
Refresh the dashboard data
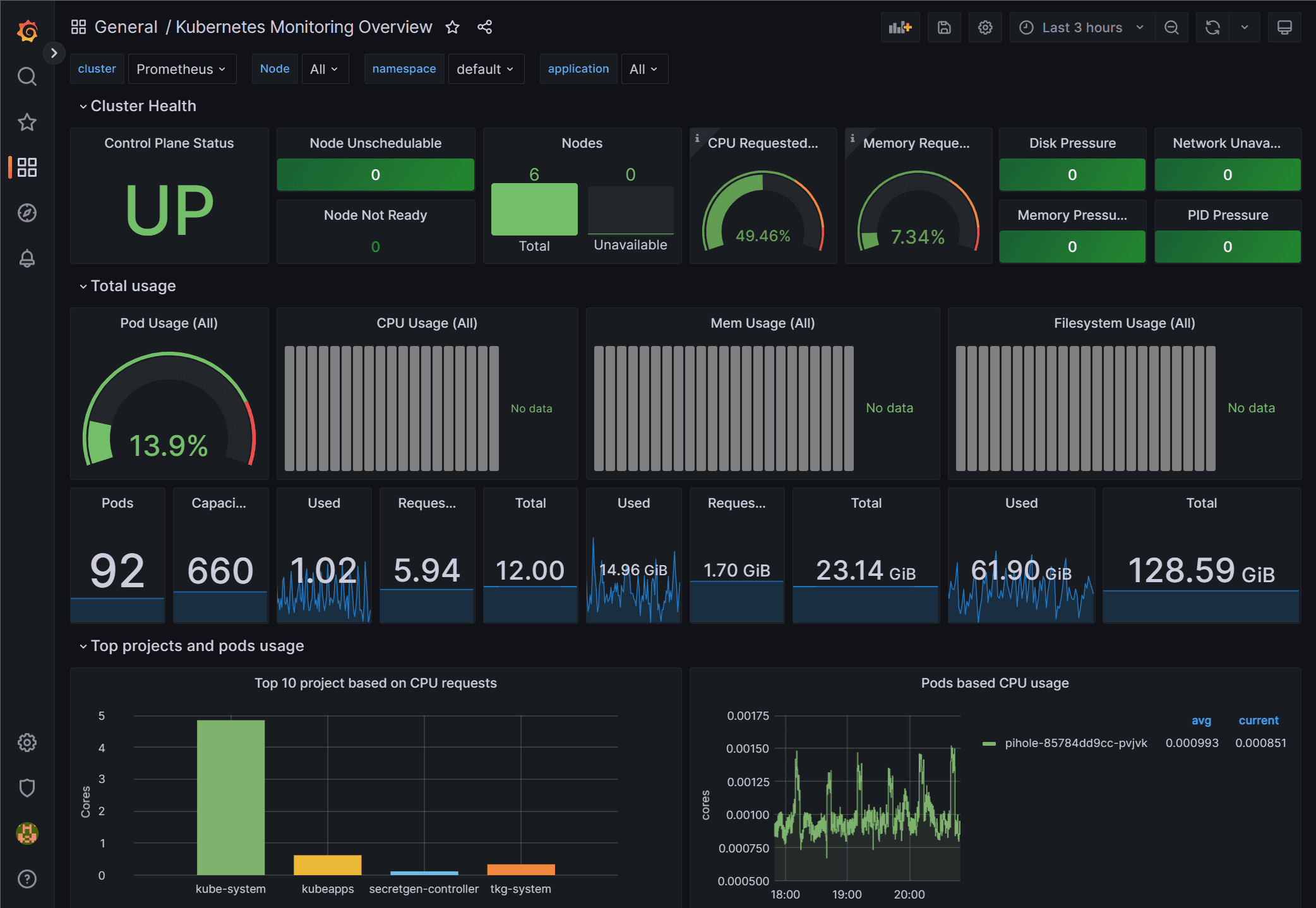click(1212, 27)
